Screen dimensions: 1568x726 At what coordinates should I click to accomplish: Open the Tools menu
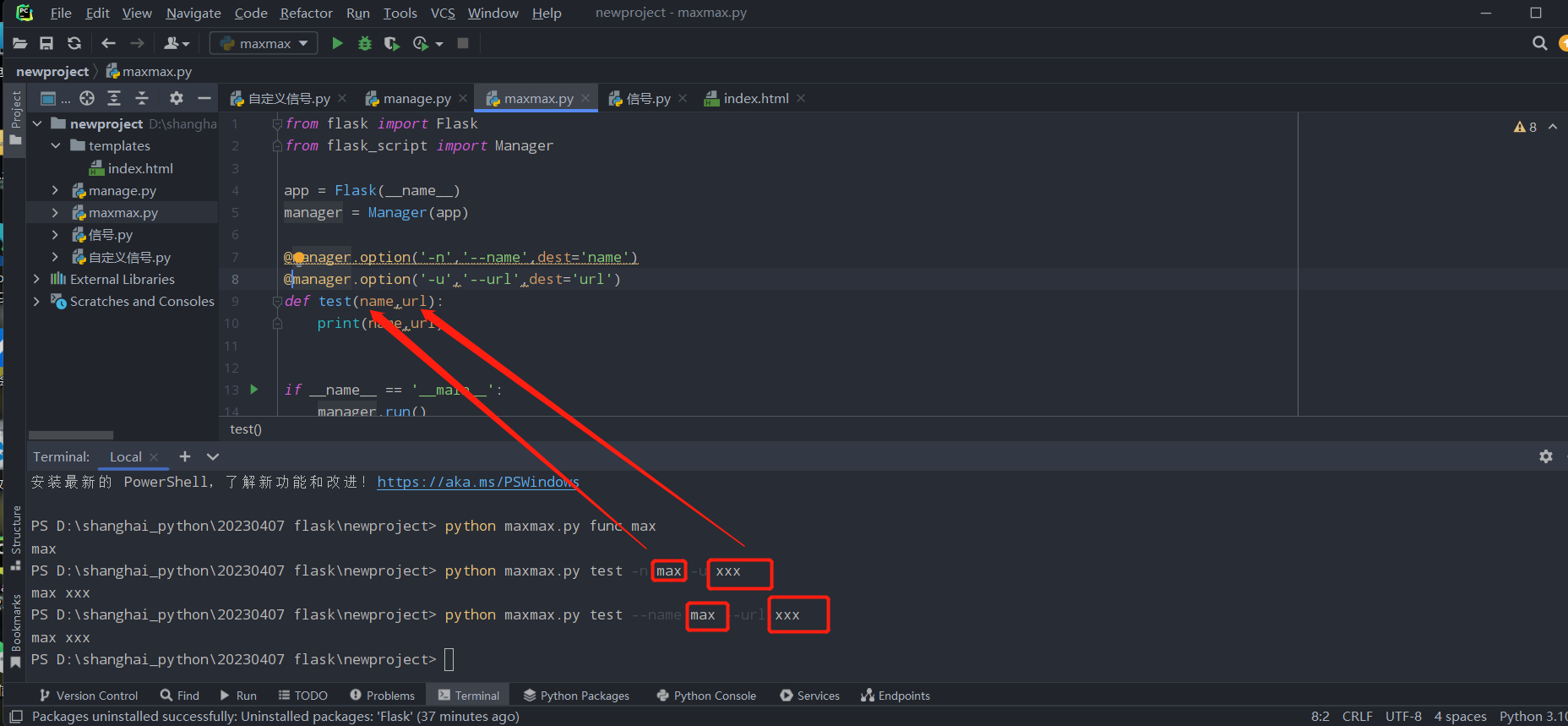click(400, 13)
